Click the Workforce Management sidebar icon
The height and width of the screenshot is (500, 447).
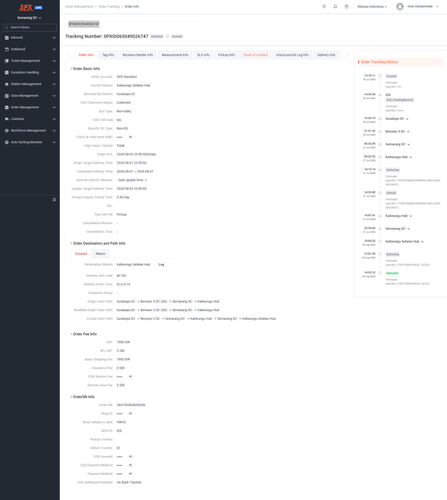(x=7, y=131)
